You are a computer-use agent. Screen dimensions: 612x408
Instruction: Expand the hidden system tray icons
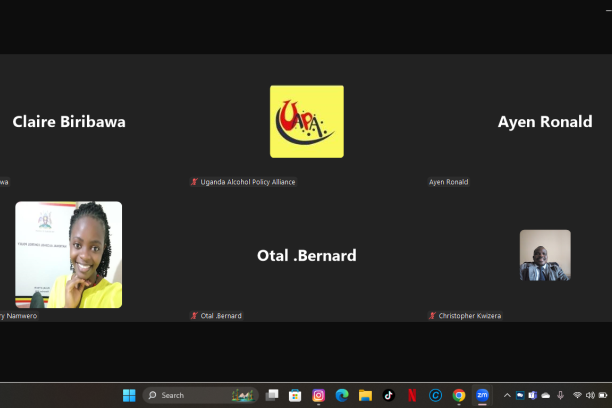(x=507, y=395)
